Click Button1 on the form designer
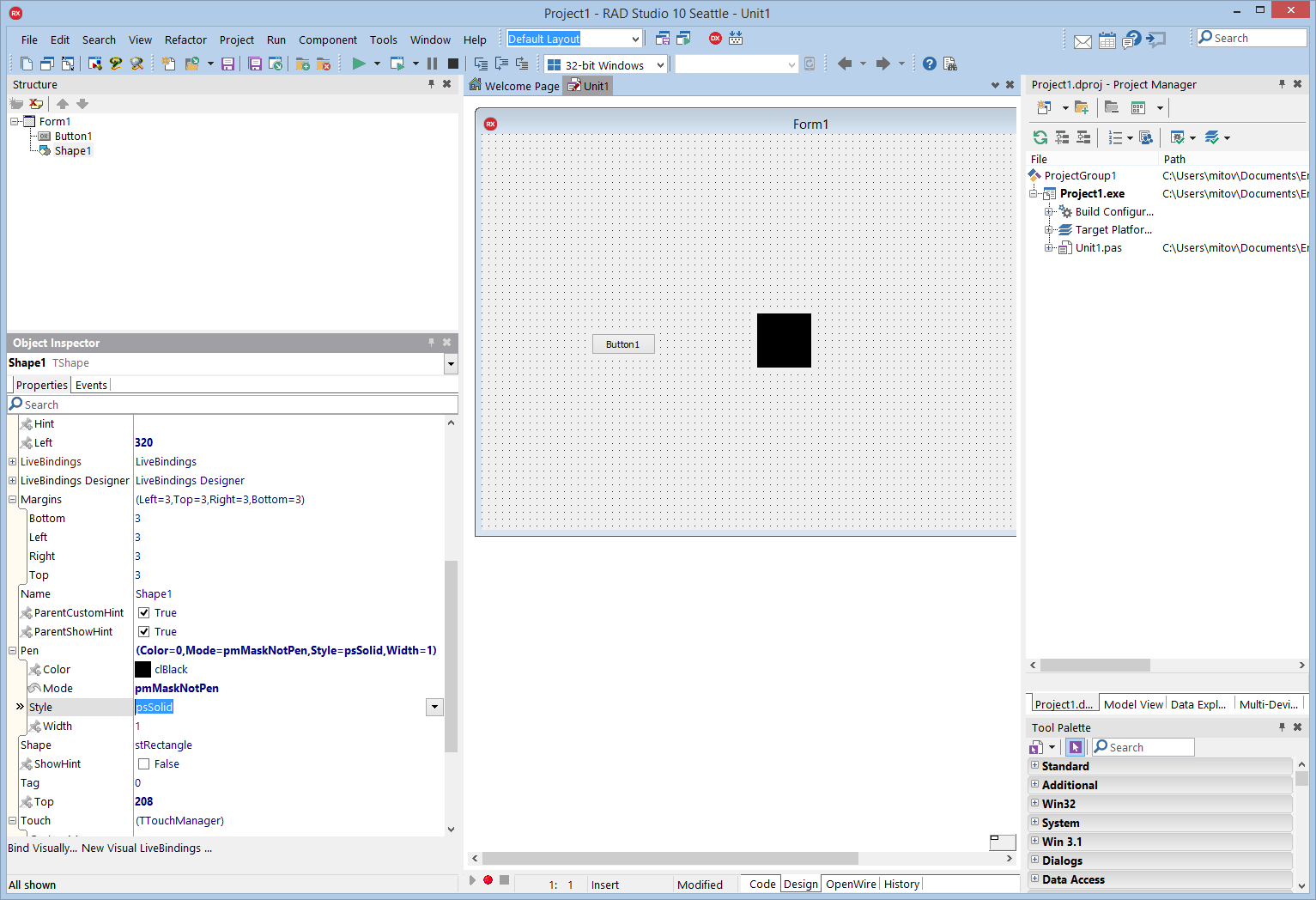Viewport: 1316px width, 900px height. pos(623,344)
